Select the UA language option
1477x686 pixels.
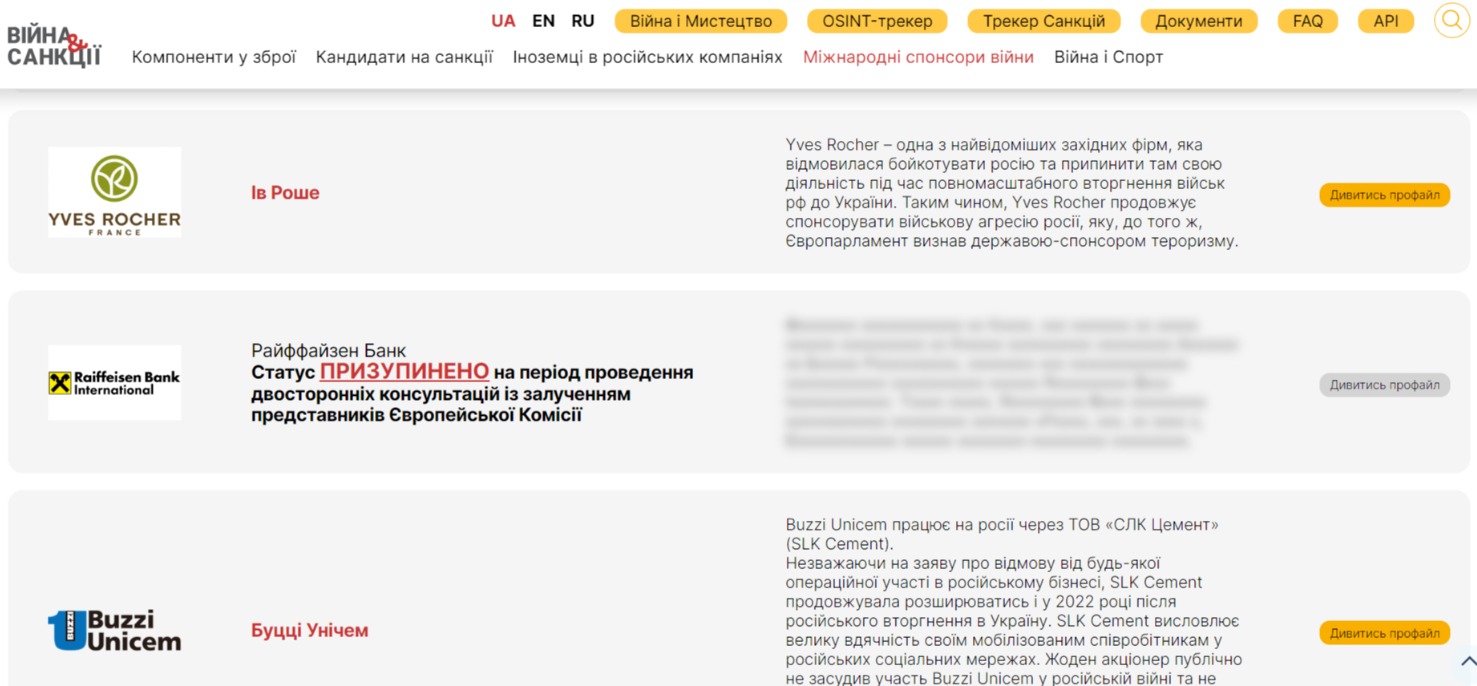(503, 20)
